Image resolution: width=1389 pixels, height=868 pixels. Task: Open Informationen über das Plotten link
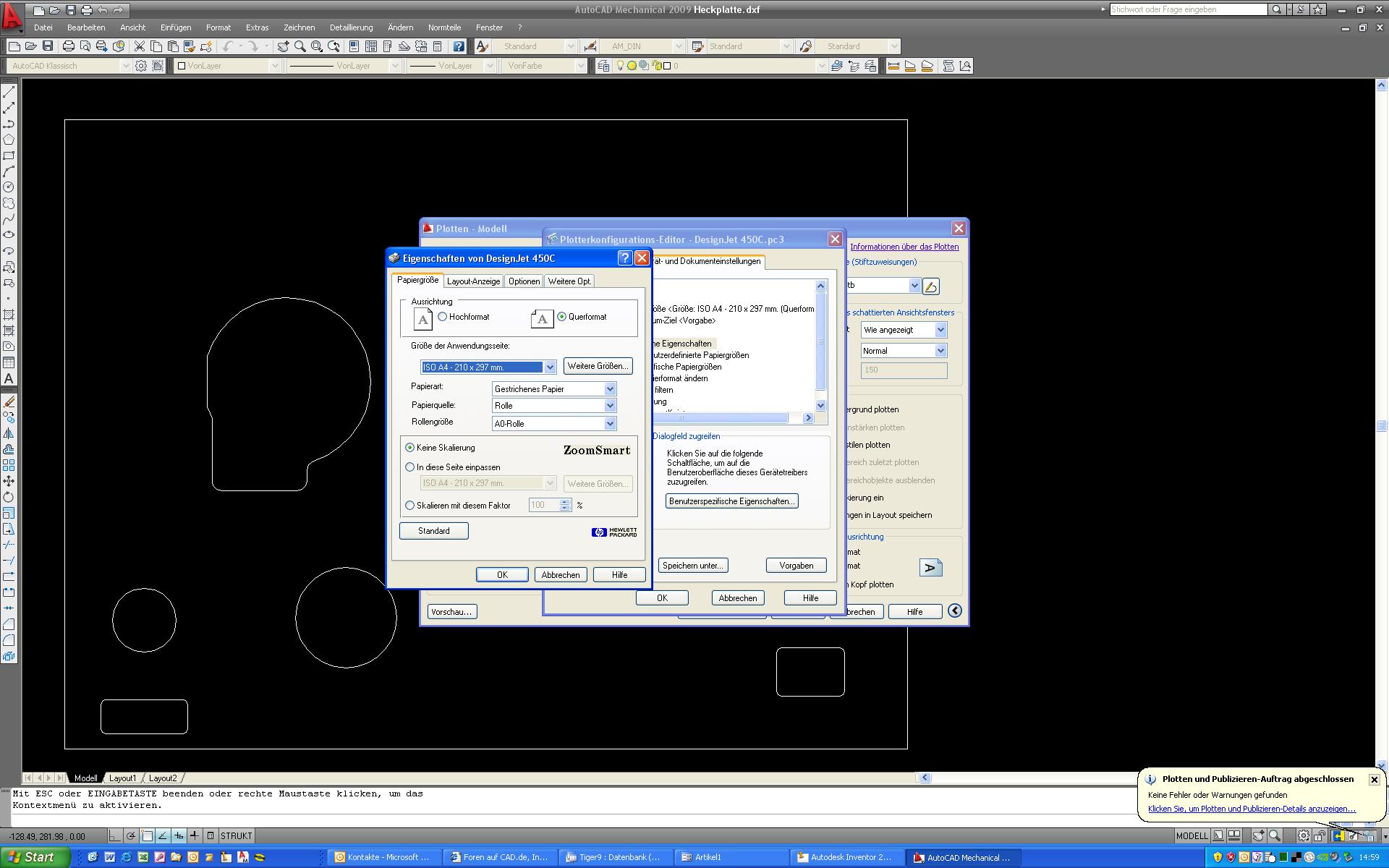point(904,247)
